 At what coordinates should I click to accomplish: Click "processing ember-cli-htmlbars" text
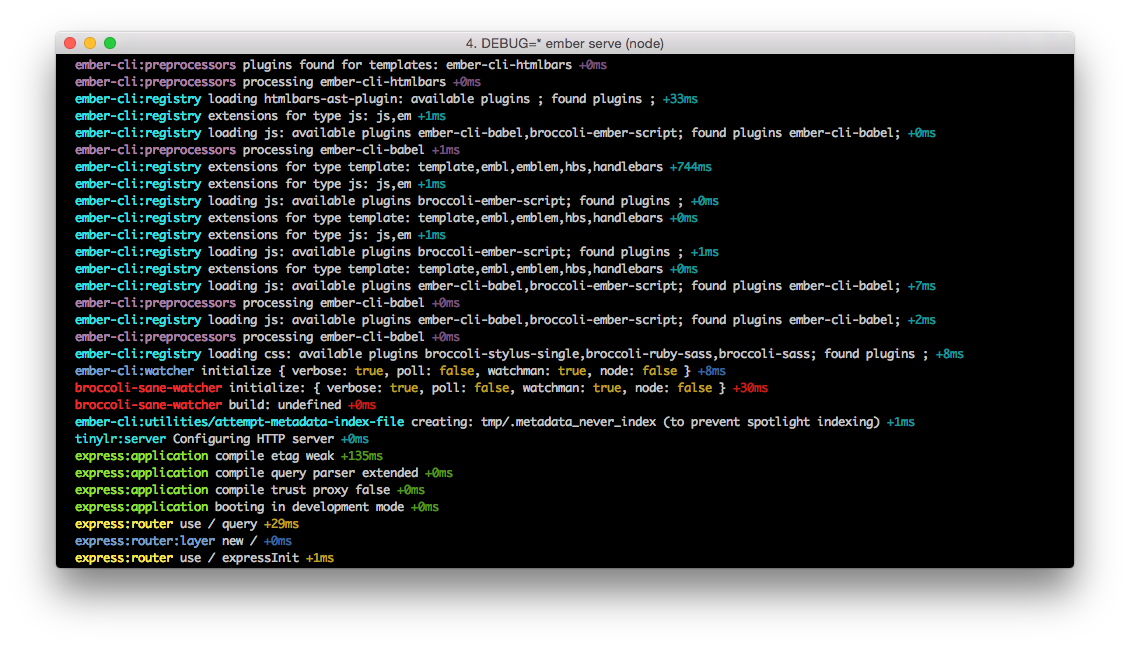344,82
